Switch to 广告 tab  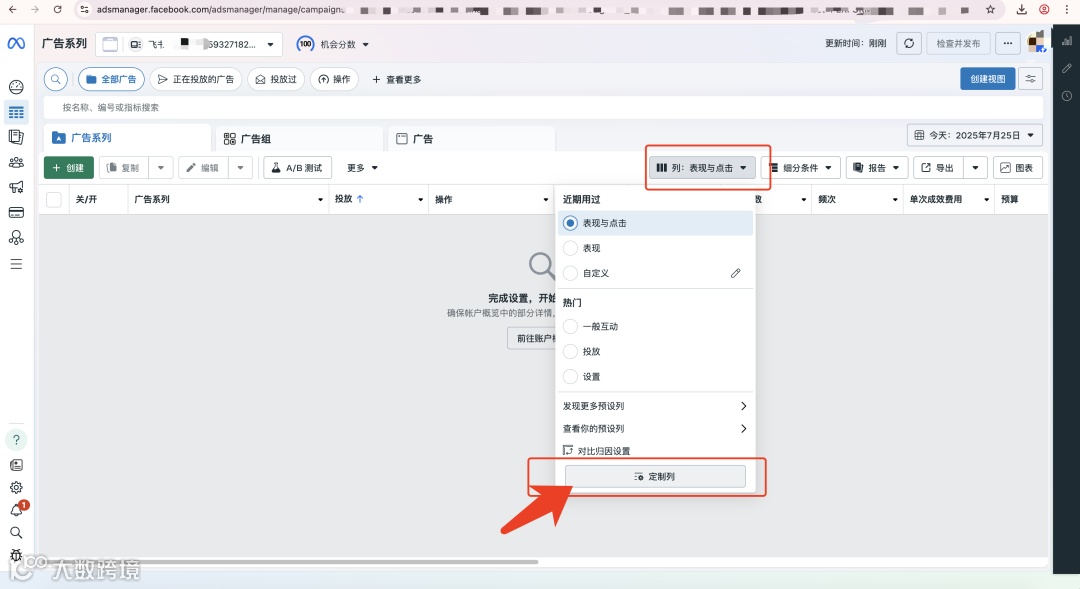[x=472, y=138]
